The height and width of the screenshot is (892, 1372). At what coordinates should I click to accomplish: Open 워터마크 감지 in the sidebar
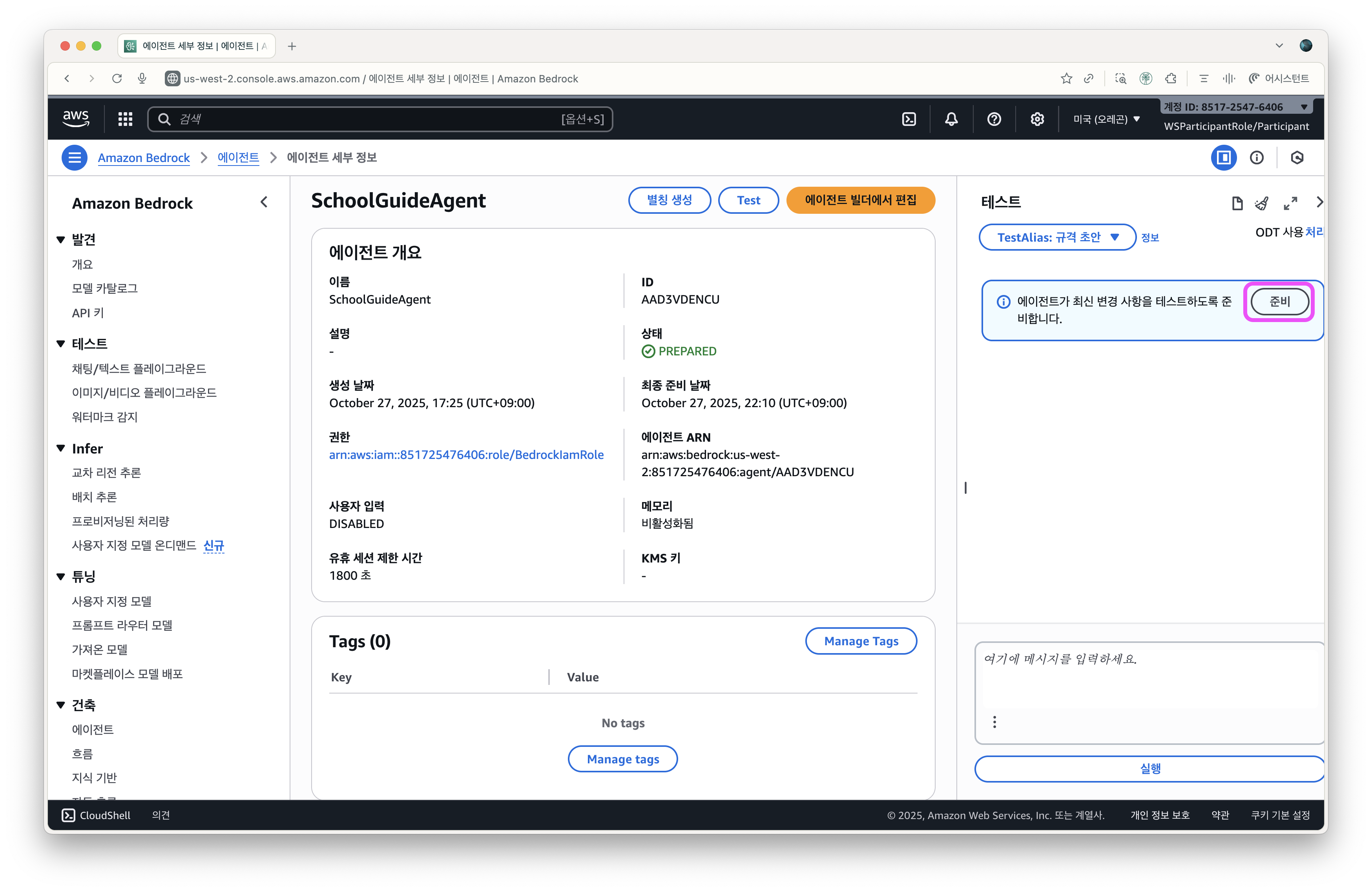coord(105,417)
